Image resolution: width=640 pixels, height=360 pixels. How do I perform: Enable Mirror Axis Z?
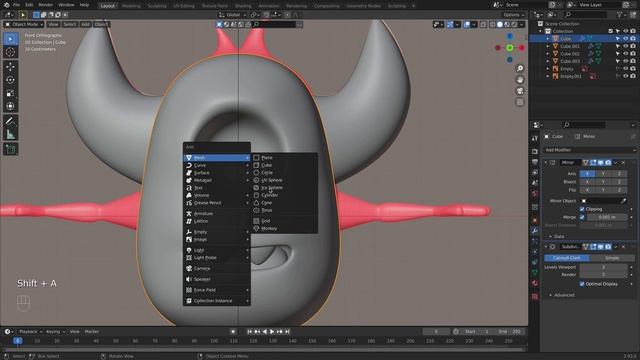pos(619,173)
